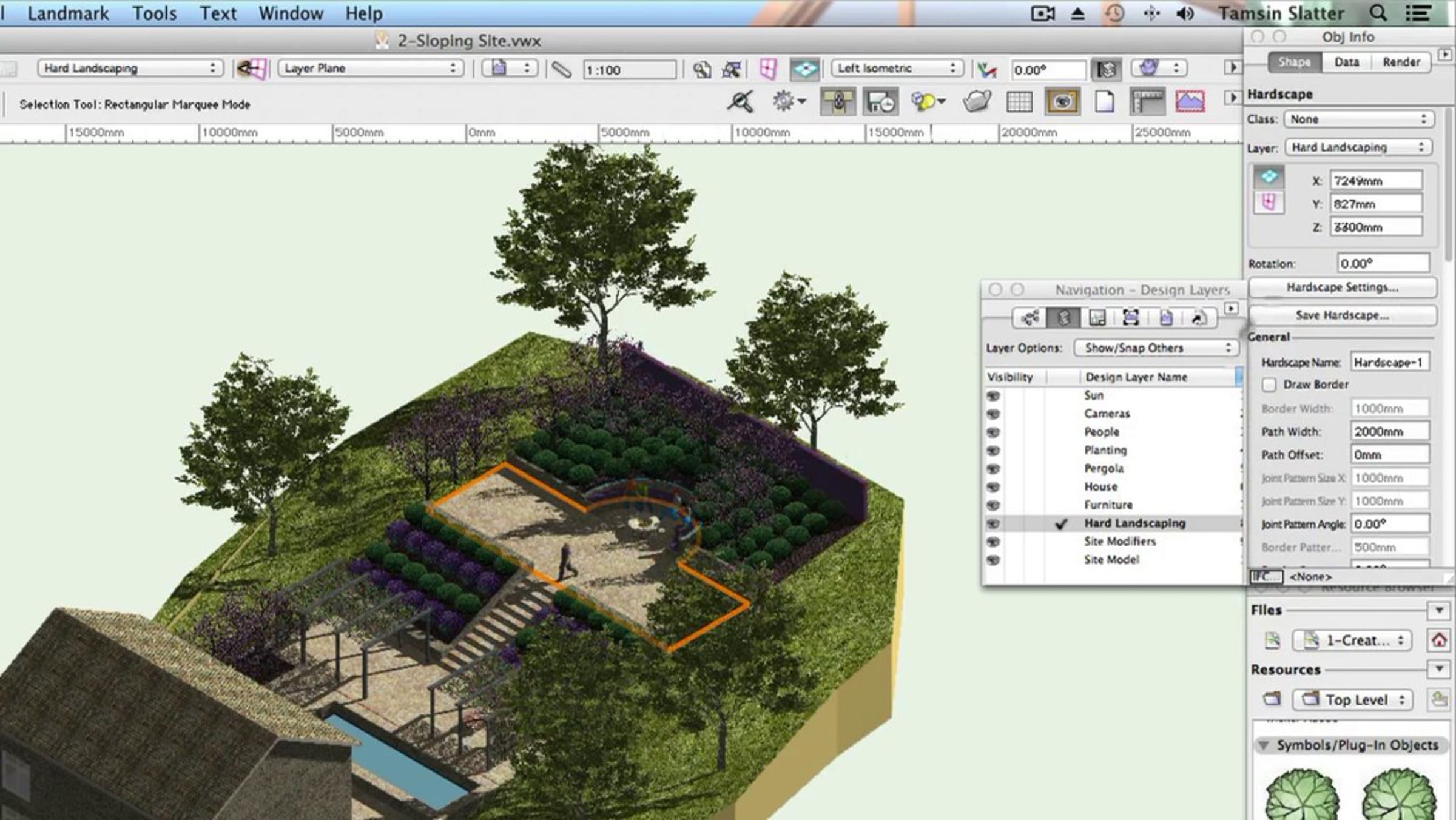Toggle the grid display icon
The width and height of the screenshot is (1456, 820).
(x=1019, y=101)
